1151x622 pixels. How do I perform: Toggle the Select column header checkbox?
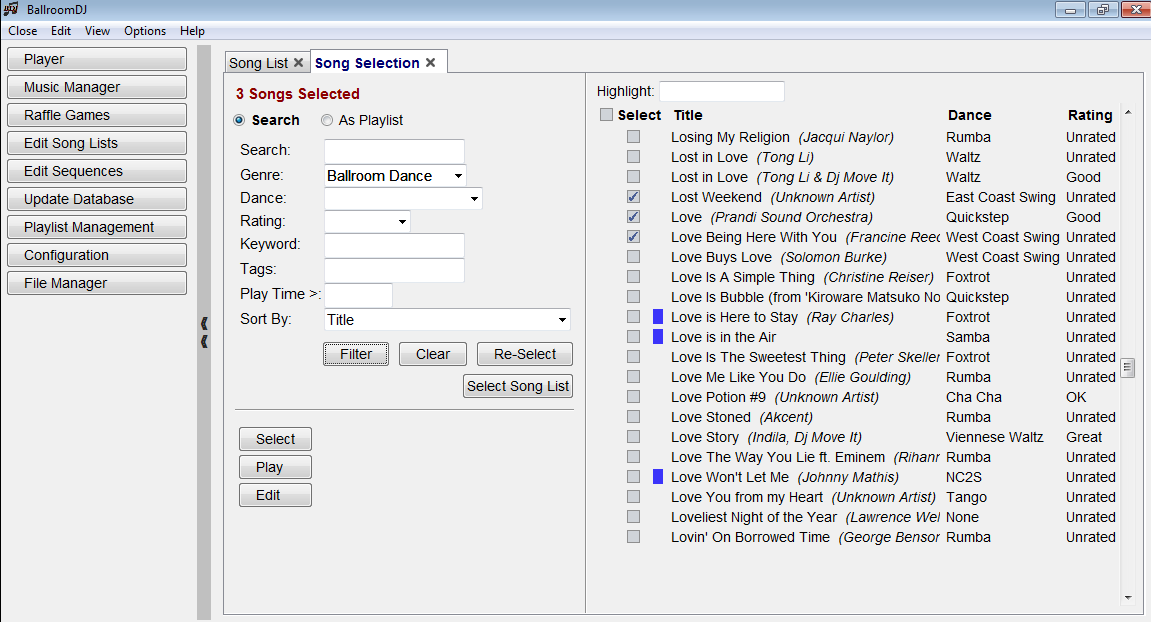pyautogui.click(x=606, y=114)
